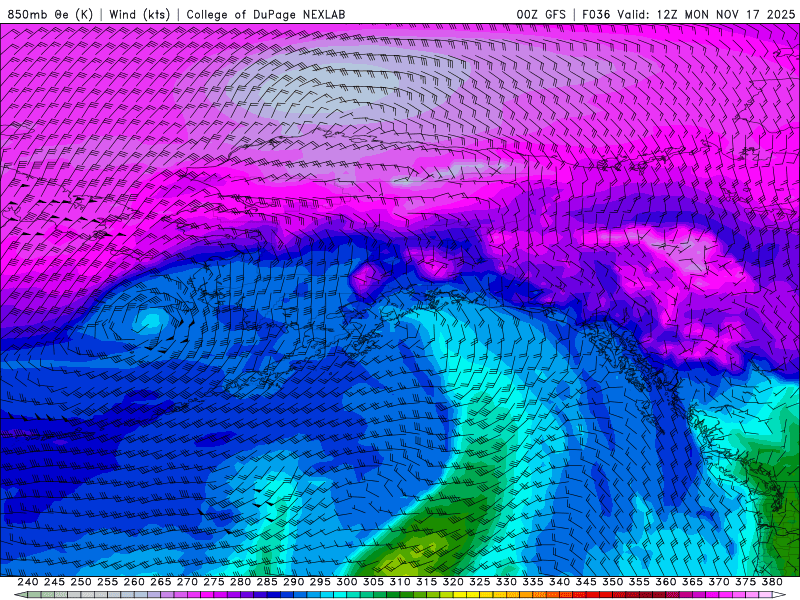Click the 350 colorbar scale label
Image resolution: width=800 pixels, height=600 pixels.
click(612, 582)
